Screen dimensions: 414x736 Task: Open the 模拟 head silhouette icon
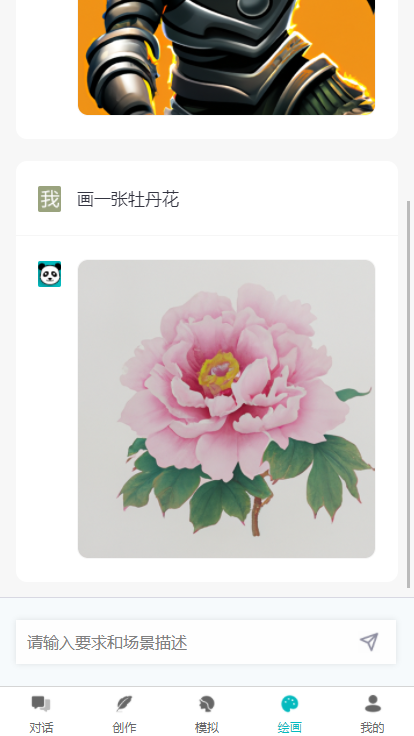[207, 704]
